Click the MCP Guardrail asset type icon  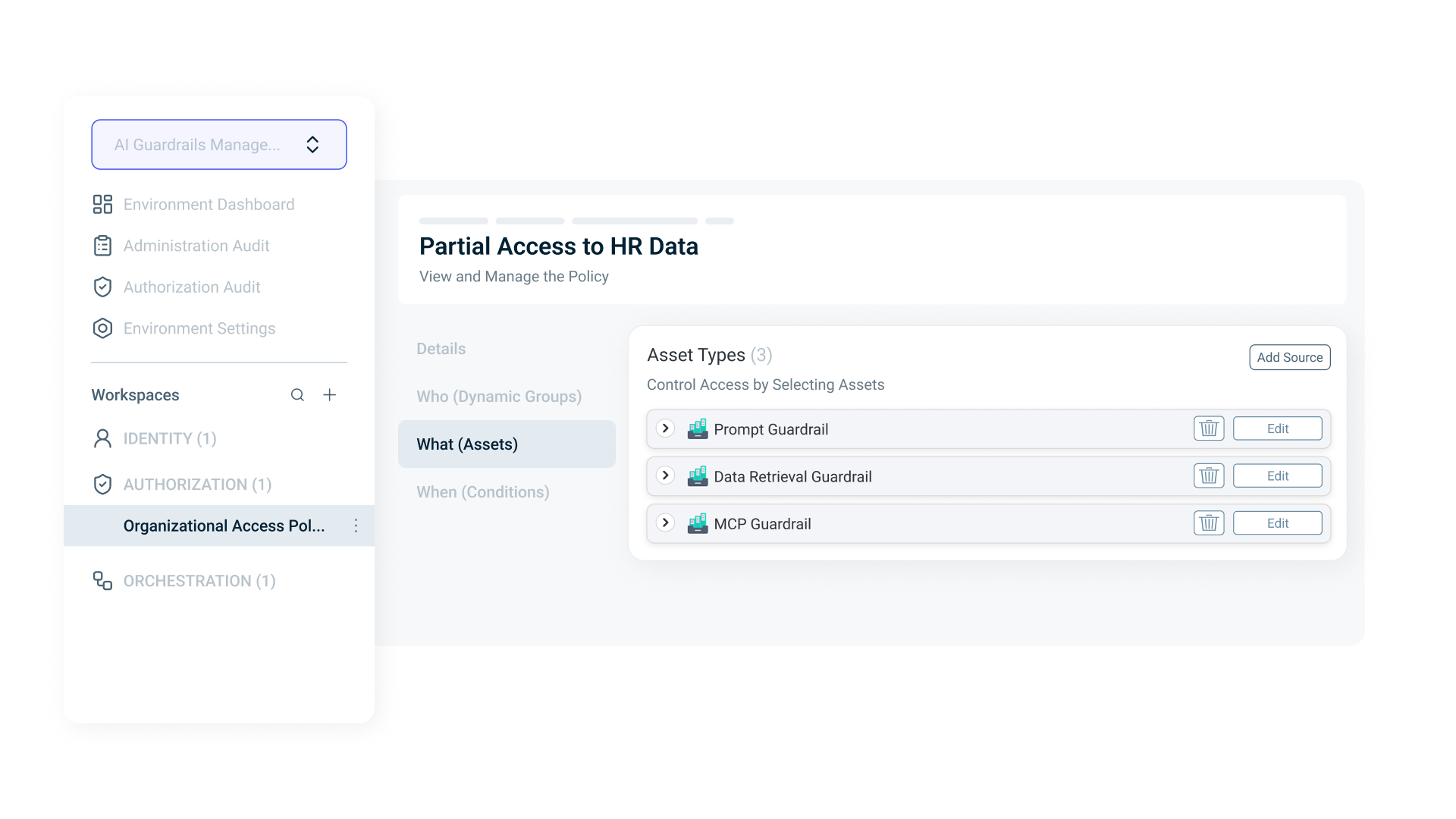(x=698, y=523)
